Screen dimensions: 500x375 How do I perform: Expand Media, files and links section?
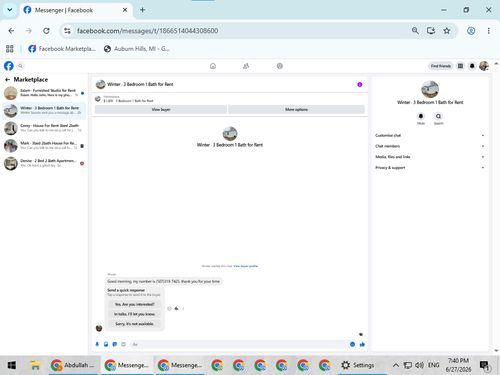[429, 157]
